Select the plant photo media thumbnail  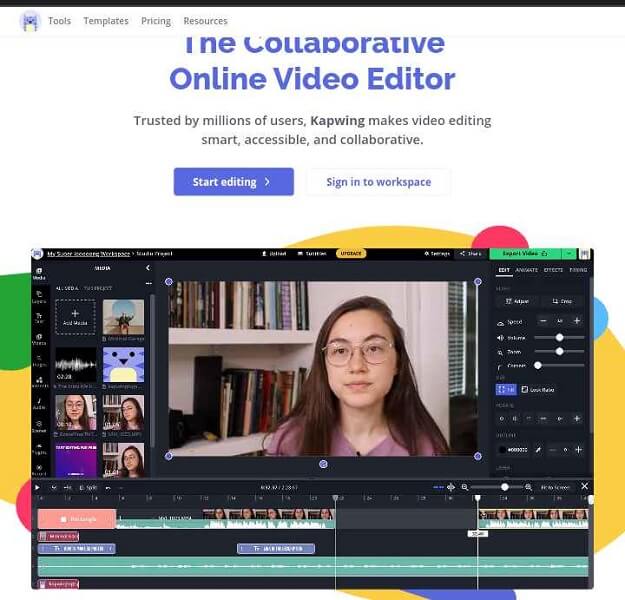(x=123, y=317)
